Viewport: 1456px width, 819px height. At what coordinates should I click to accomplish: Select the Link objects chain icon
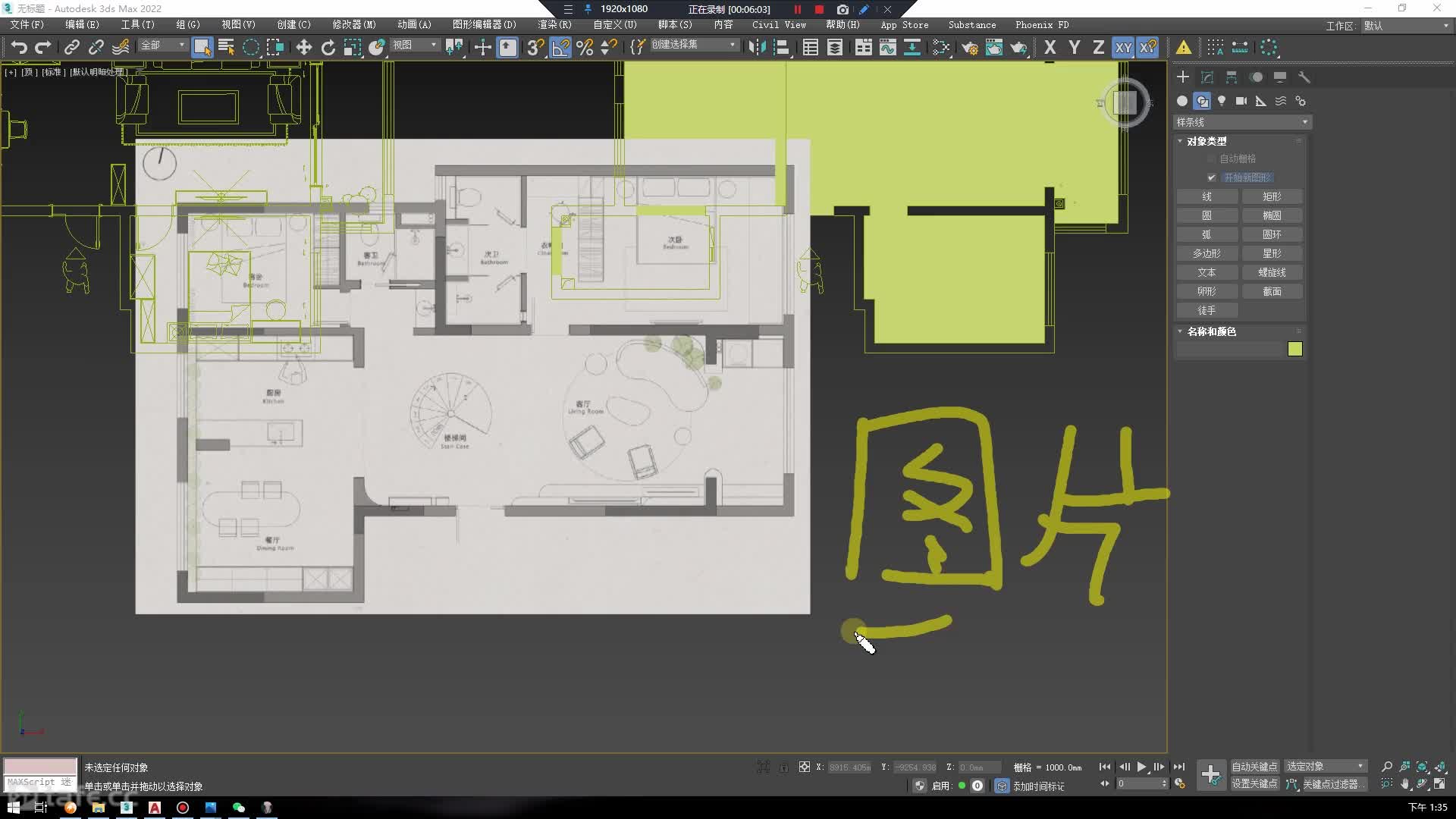pyautogui.click(x=71, y=47)
